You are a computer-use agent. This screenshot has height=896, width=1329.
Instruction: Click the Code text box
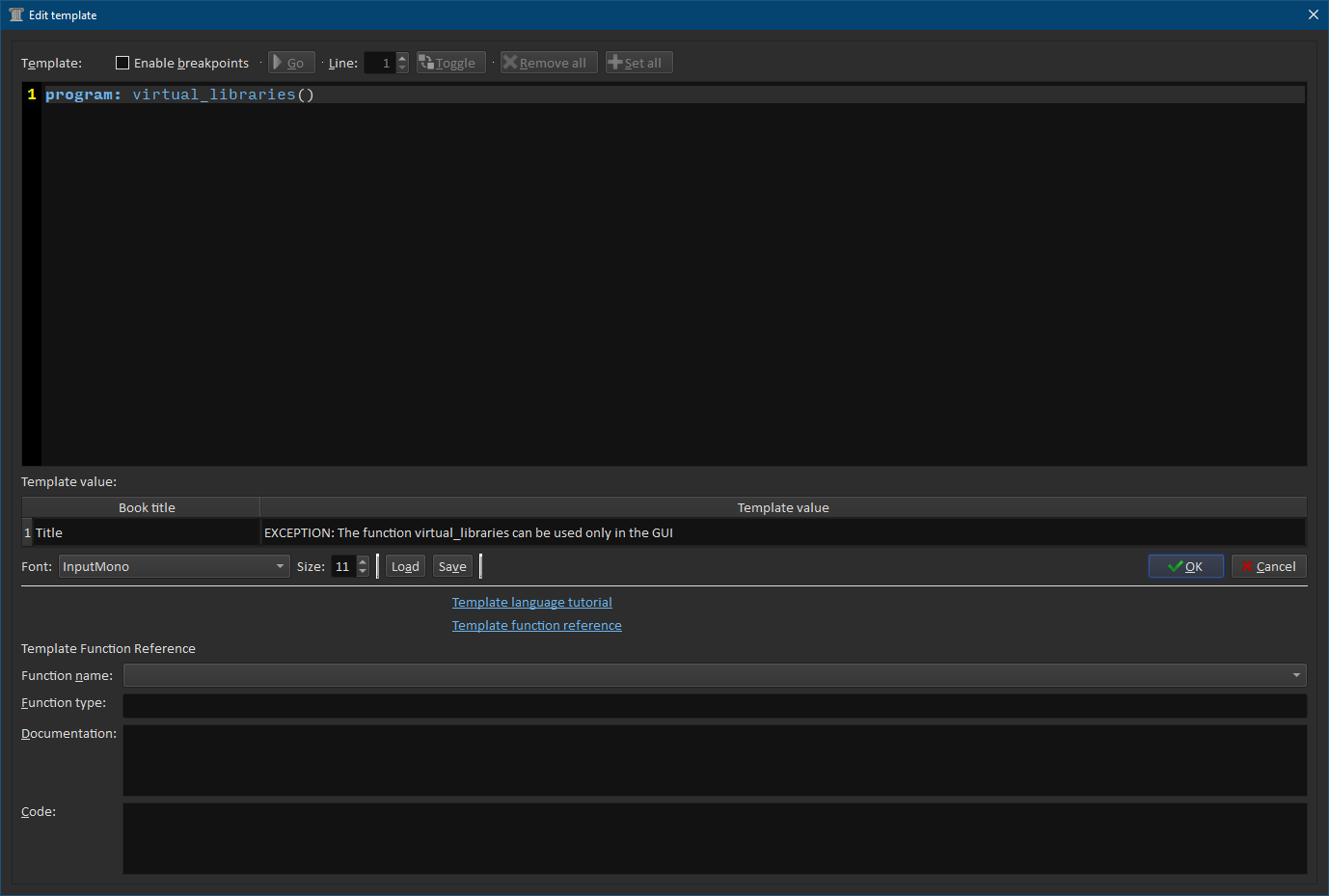pos(715,838)
